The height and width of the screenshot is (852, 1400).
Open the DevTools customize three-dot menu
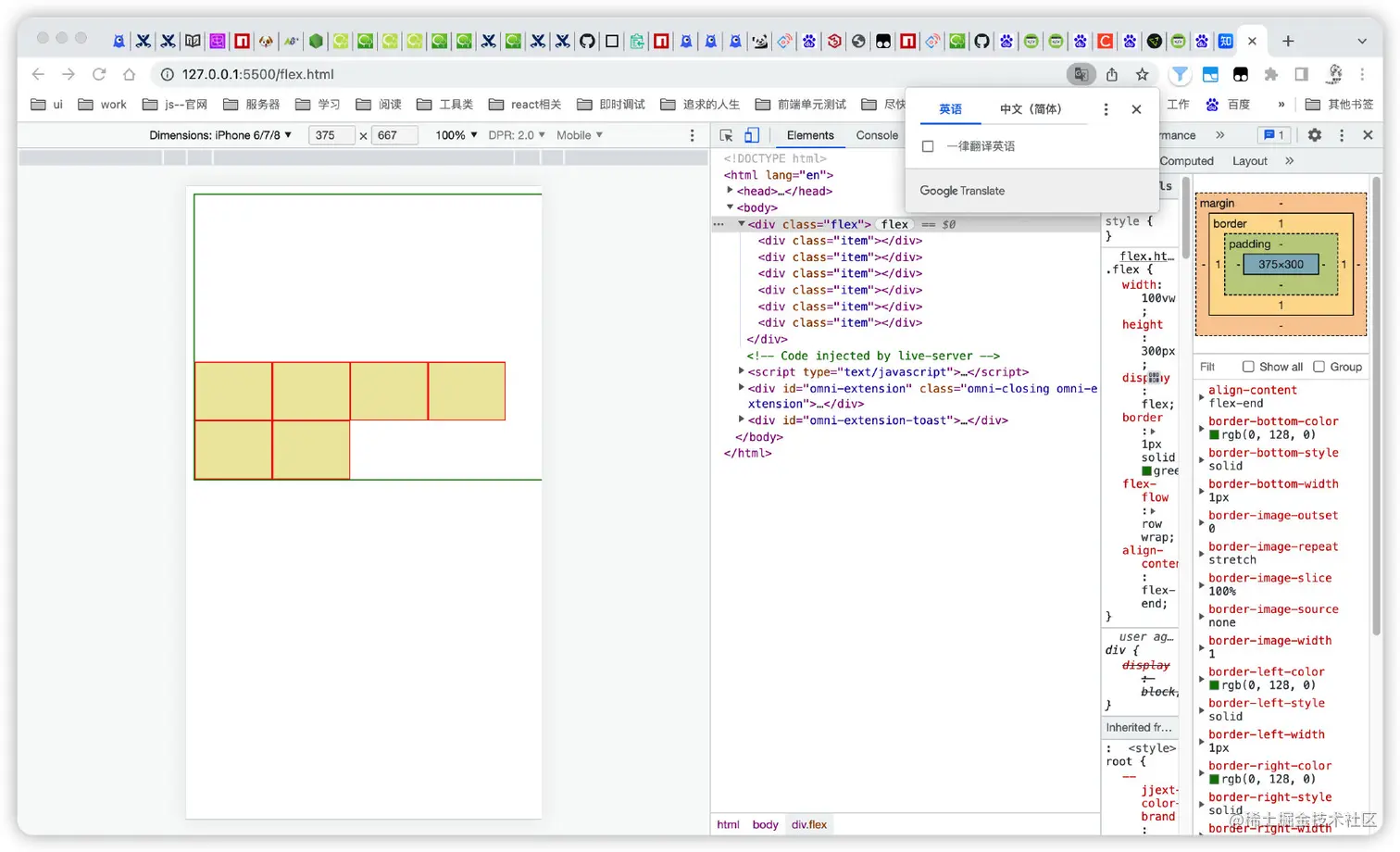1342,135
